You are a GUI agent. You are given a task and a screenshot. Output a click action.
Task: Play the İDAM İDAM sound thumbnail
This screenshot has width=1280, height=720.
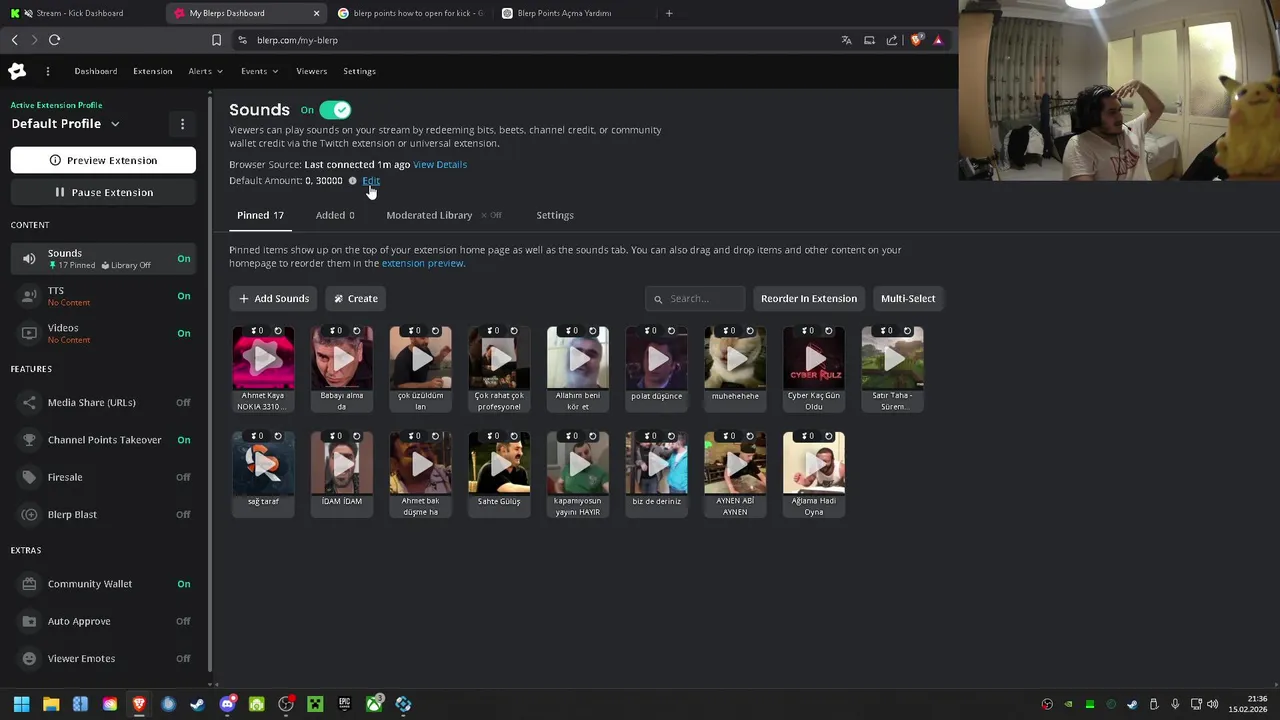coord(342,463)
